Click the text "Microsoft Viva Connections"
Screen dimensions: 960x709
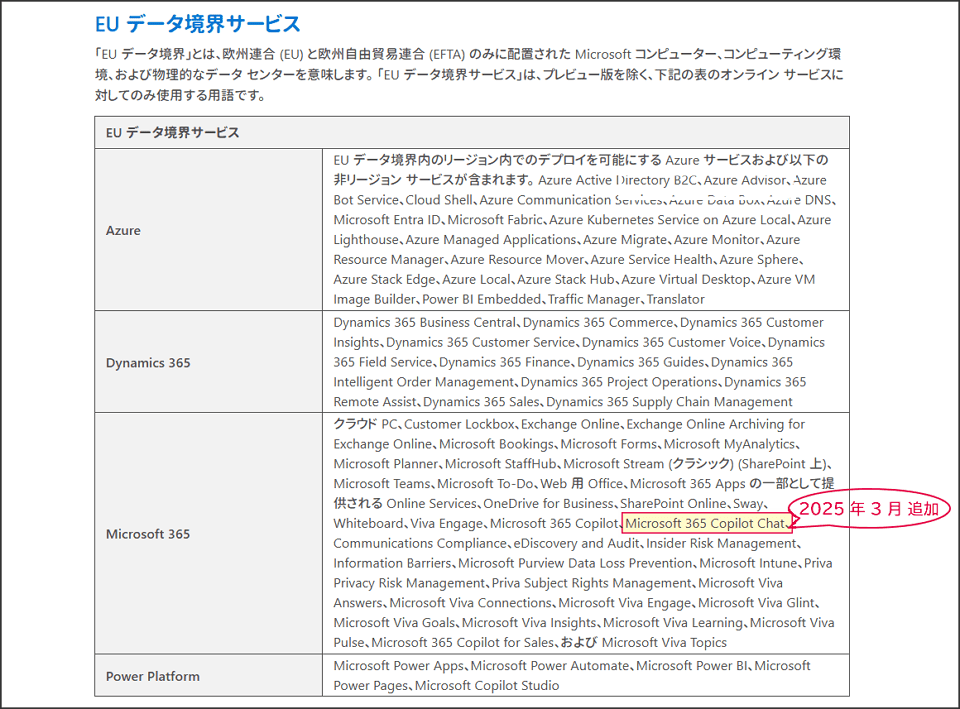click(471, 602)
